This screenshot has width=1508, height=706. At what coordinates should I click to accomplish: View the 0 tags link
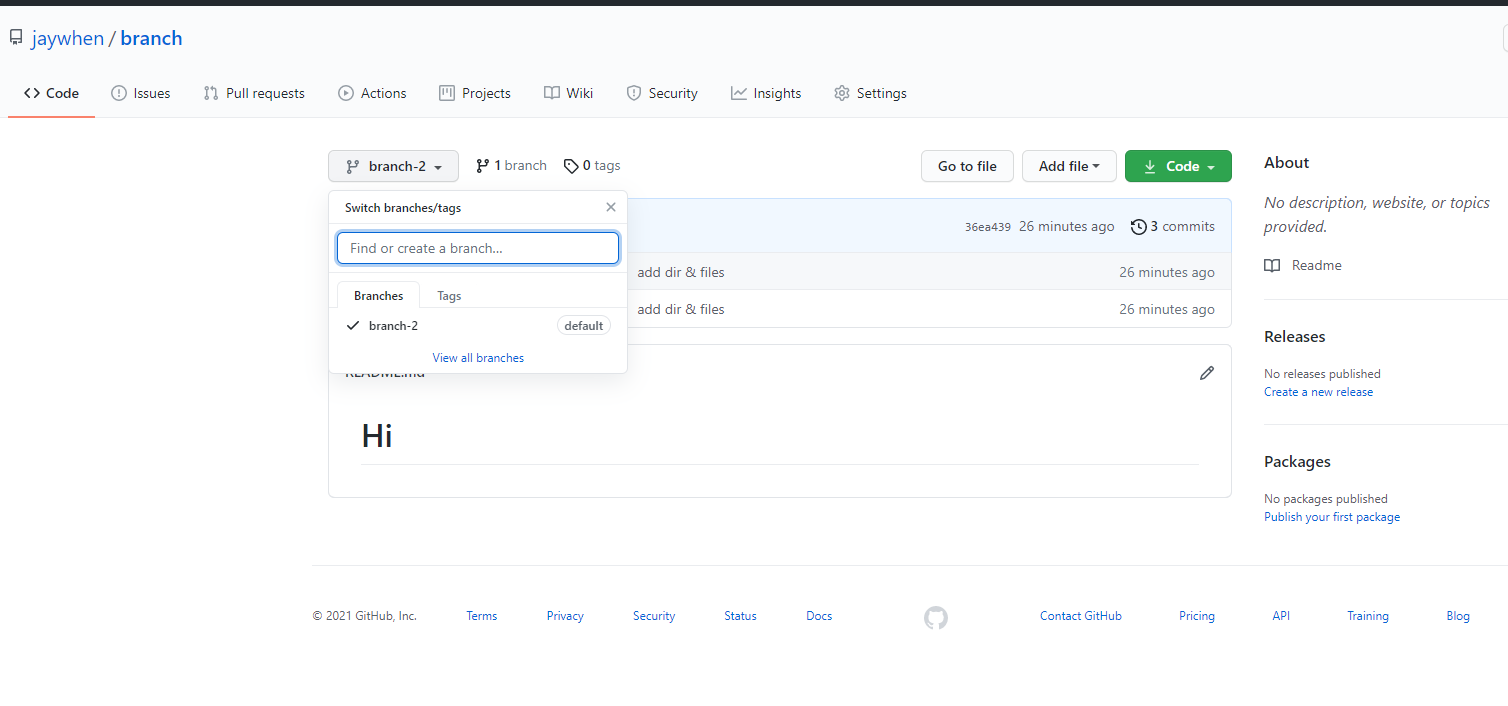click(592, 166)
